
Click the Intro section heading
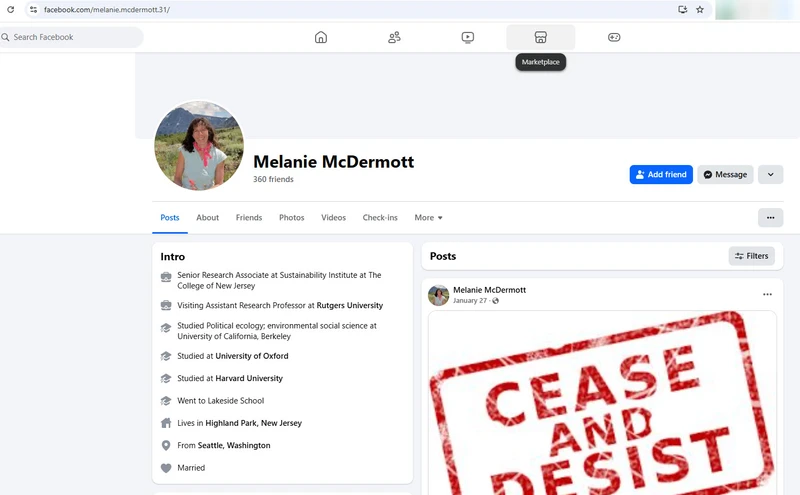[x=172, y=257]
